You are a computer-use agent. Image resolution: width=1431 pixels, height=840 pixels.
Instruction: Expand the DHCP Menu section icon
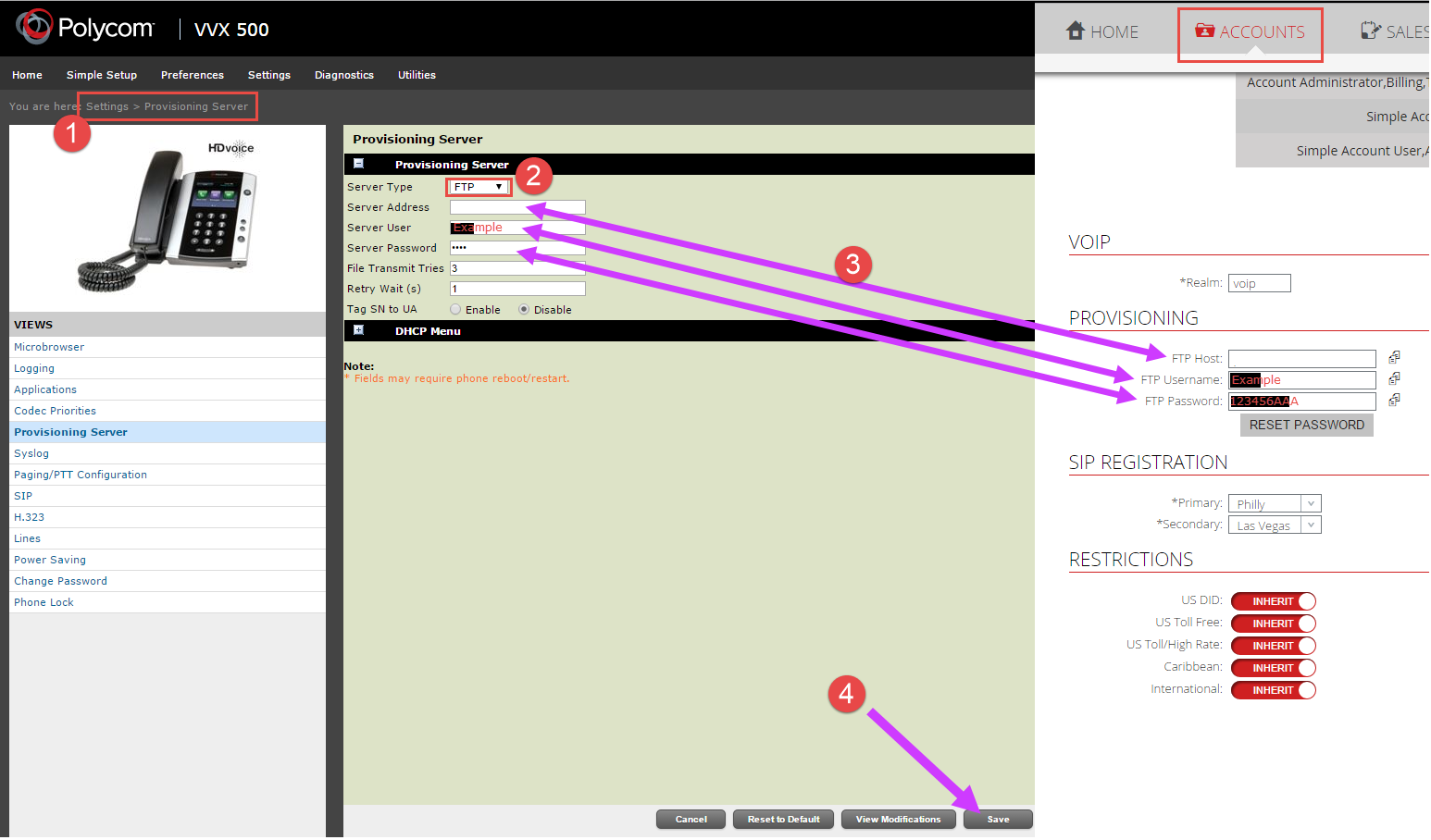(358, 330)
